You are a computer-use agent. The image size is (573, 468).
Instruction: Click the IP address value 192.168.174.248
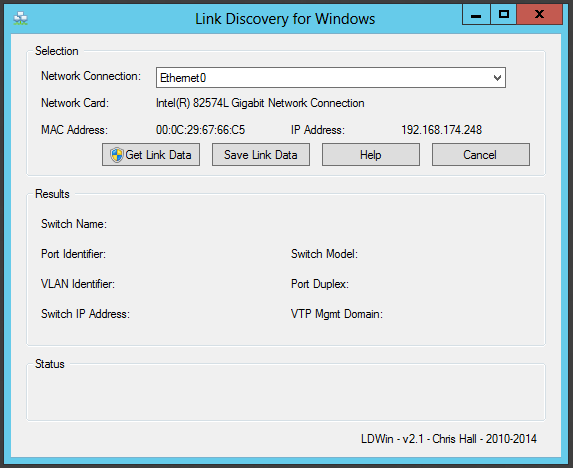pos(441,130)
